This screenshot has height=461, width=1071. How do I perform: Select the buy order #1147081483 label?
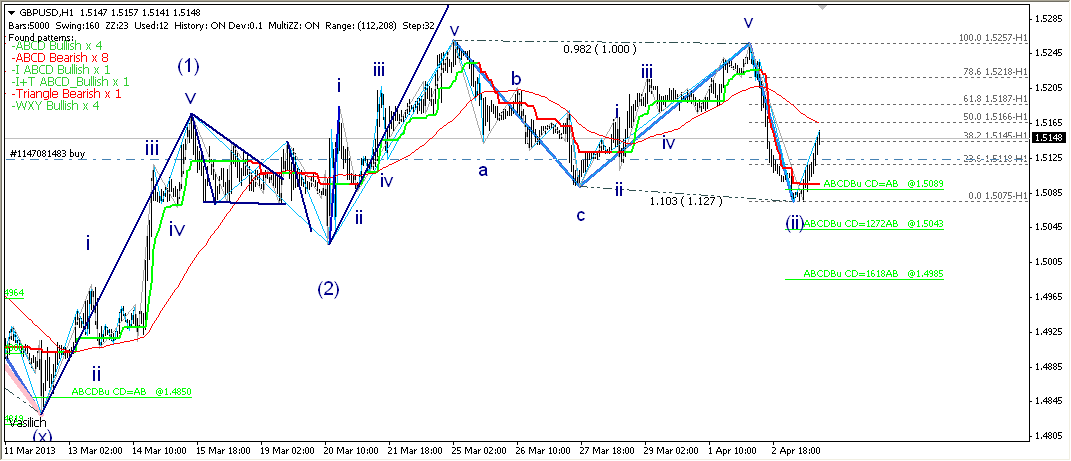pyautogui.click(x=49, y=153)
